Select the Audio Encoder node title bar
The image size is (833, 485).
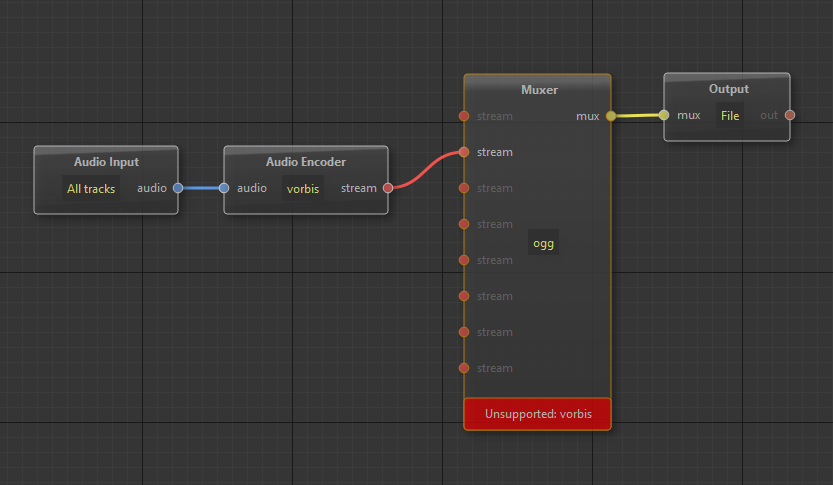click(x=305, y=162)
